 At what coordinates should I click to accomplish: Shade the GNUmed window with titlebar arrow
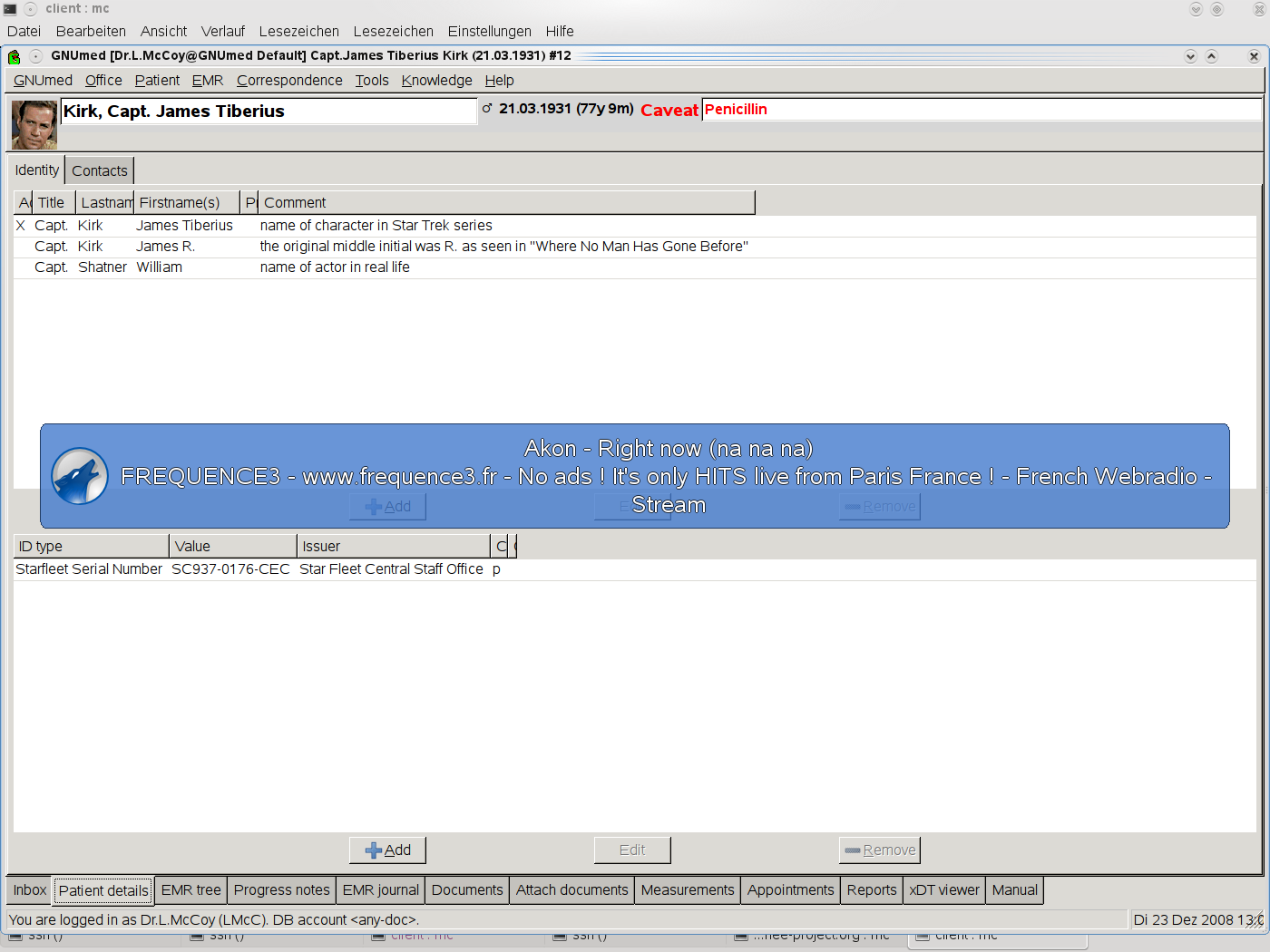[x=1211, y=56]
